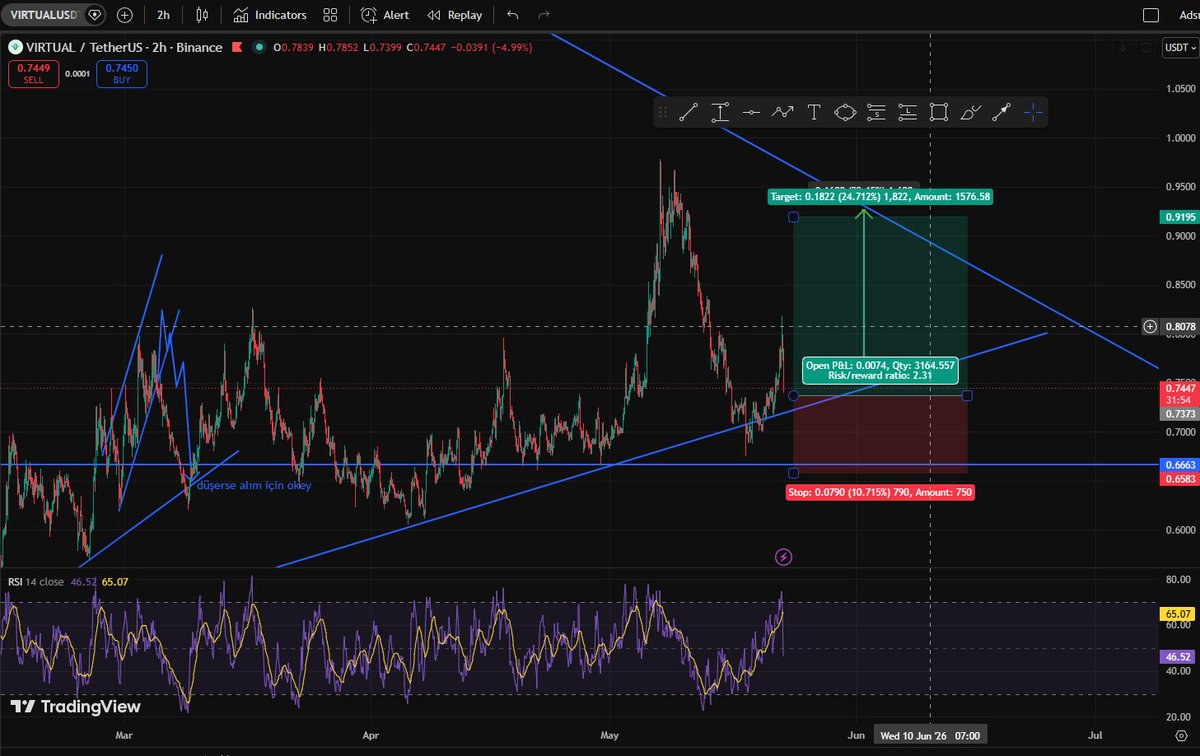Click the position tool's top-left target handle
1200x756 pixels.
[793, 217]
